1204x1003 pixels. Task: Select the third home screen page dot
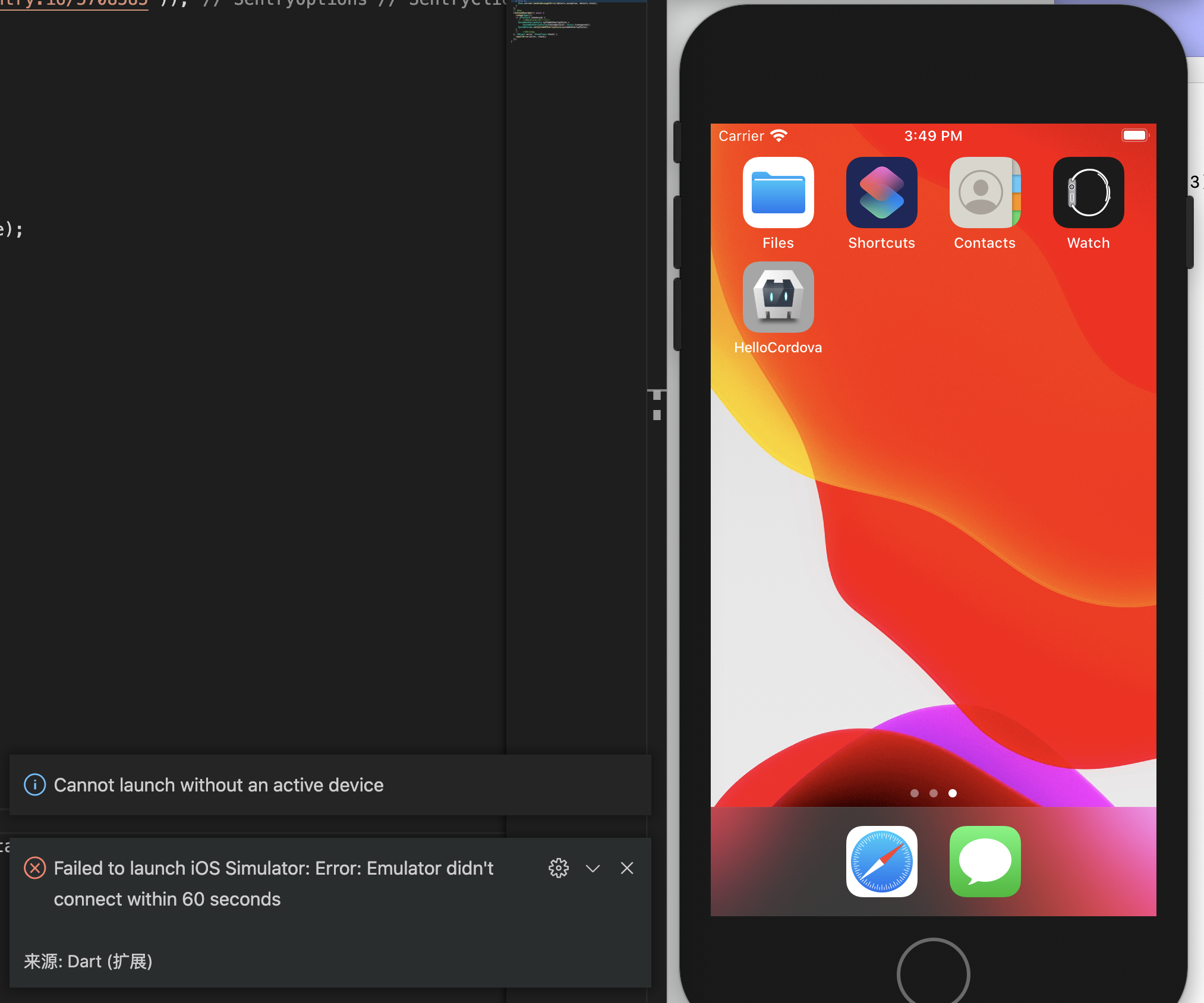coord(952,793)
